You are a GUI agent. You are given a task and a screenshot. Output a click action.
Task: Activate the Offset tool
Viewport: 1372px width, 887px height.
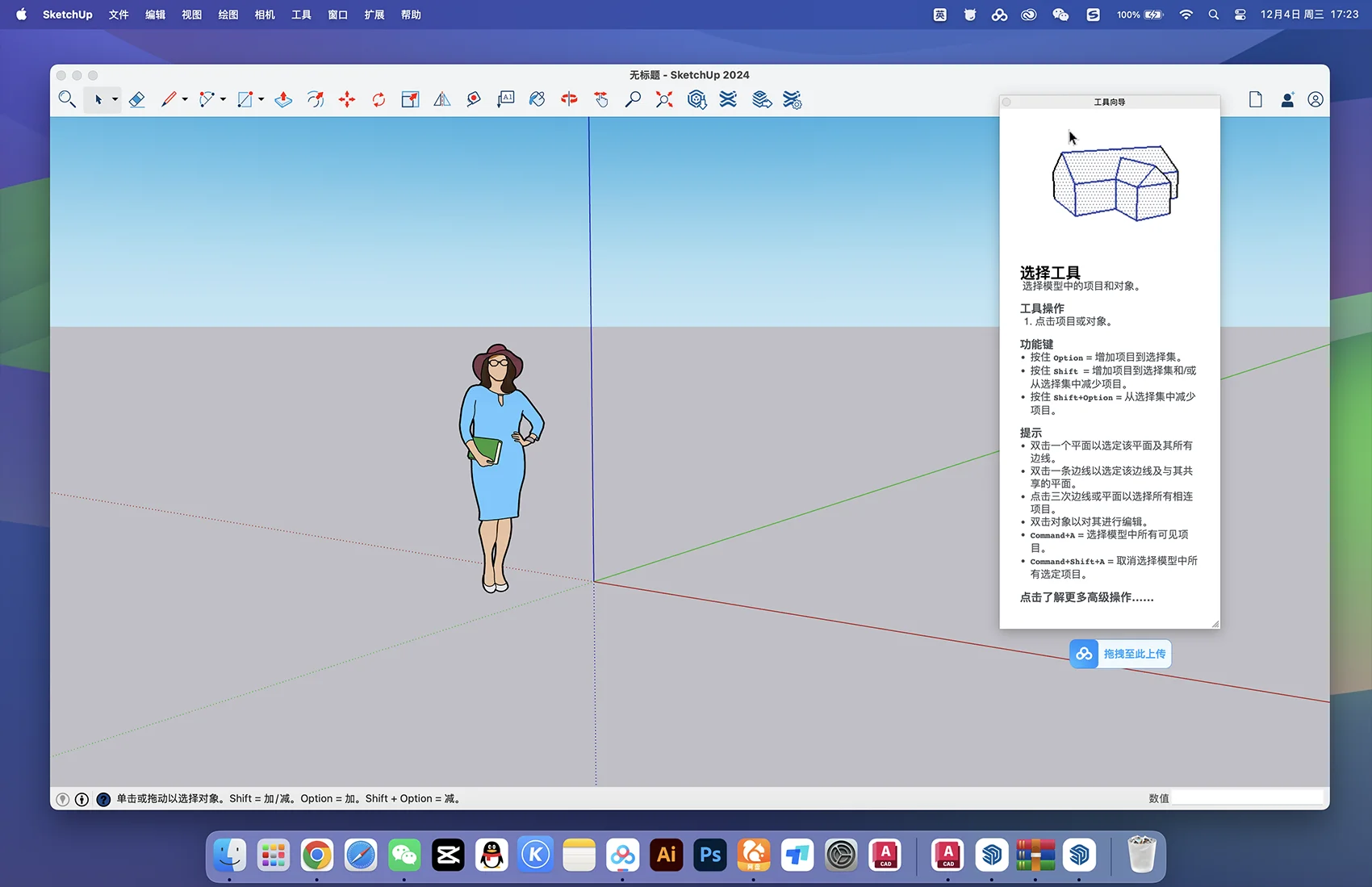(316, 99)
